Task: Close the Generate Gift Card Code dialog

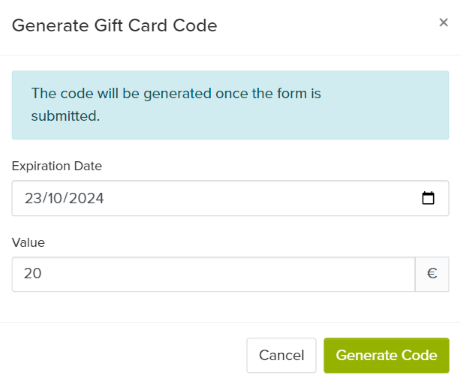Action: tap(443, 23)
